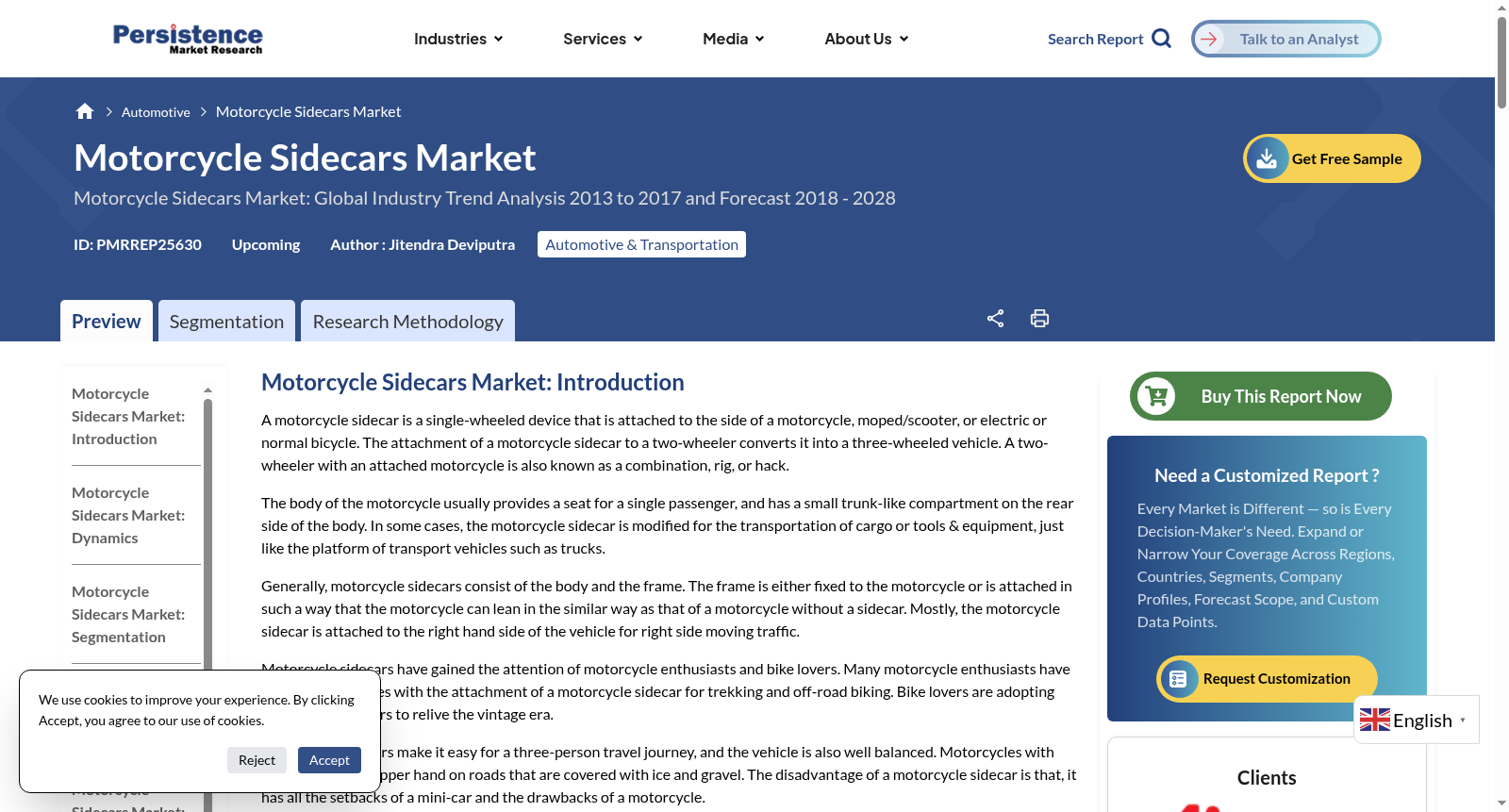Click the arrow icon on Talk to an Analyst
This screenshot has width=1509, height=812.
1209,39
